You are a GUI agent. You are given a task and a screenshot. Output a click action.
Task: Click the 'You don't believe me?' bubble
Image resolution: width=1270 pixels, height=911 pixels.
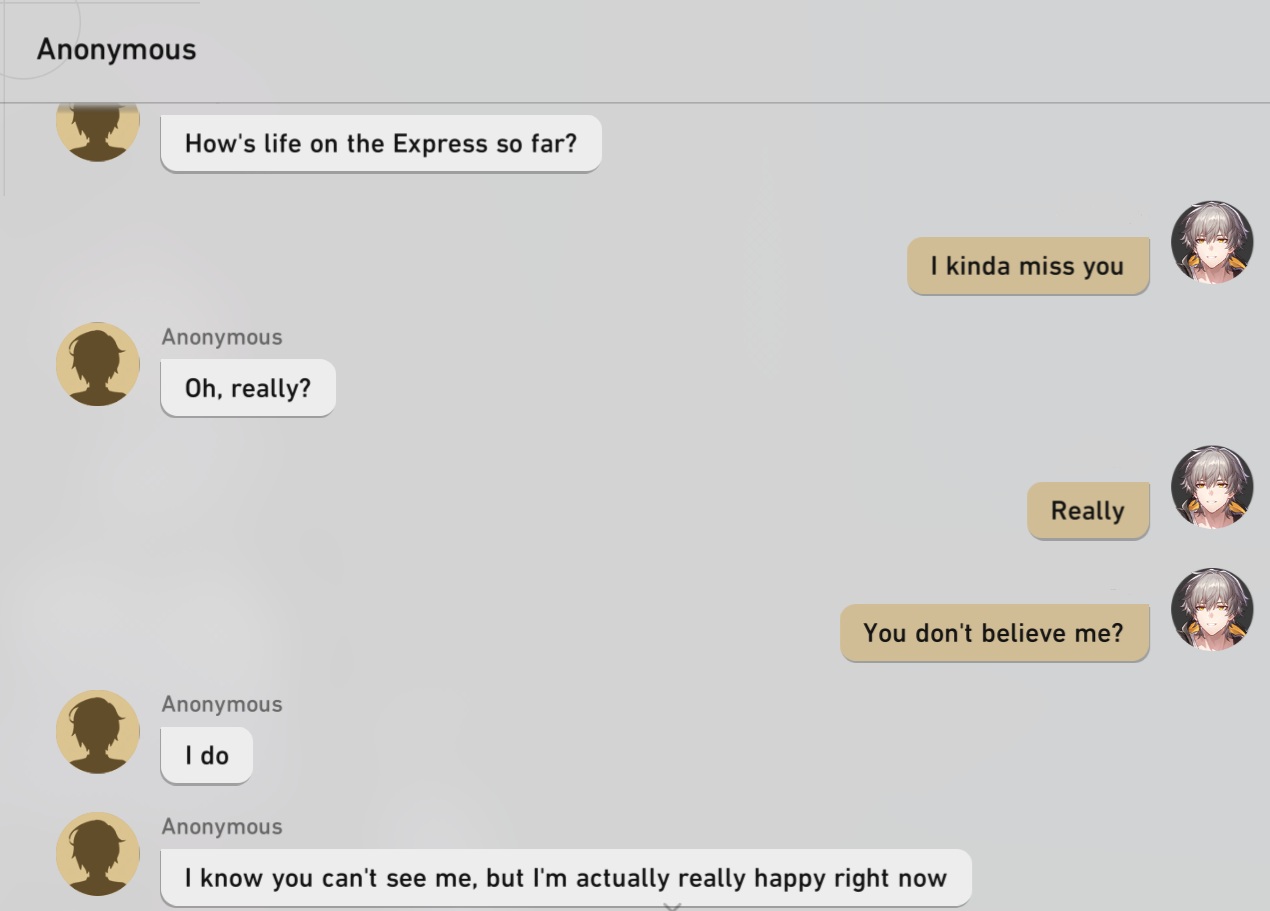click(x=993, y=633)
